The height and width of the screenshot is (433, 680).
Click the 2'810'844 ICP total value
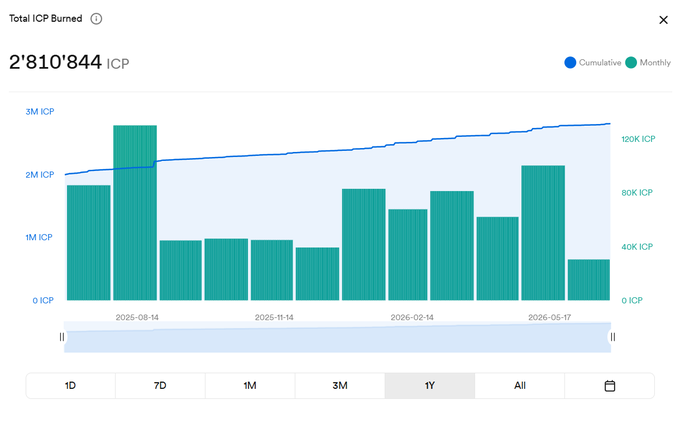coord(69,62)
